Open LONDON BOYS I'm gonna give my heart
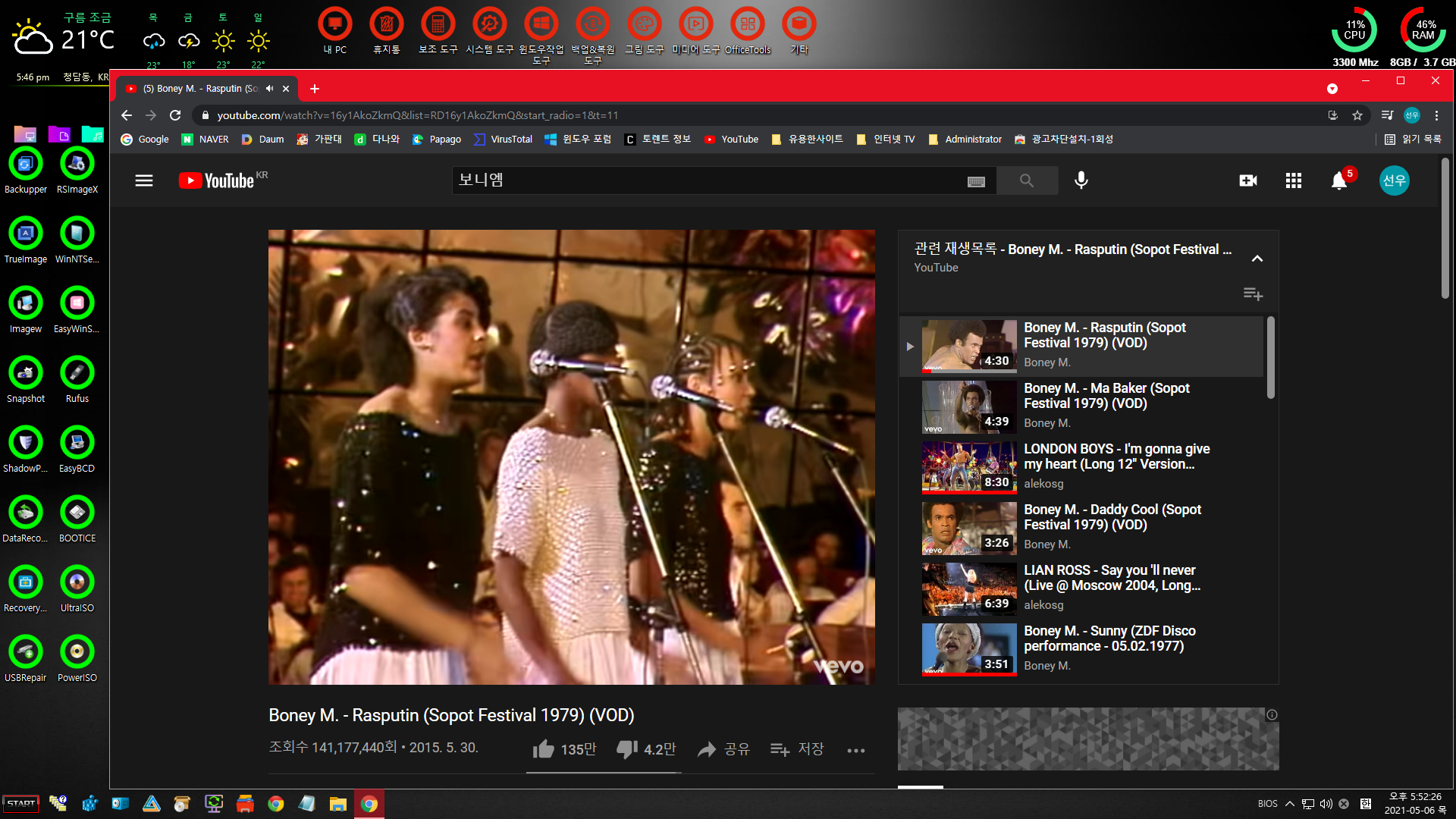1456x819 pixels. coord(1081,467)
